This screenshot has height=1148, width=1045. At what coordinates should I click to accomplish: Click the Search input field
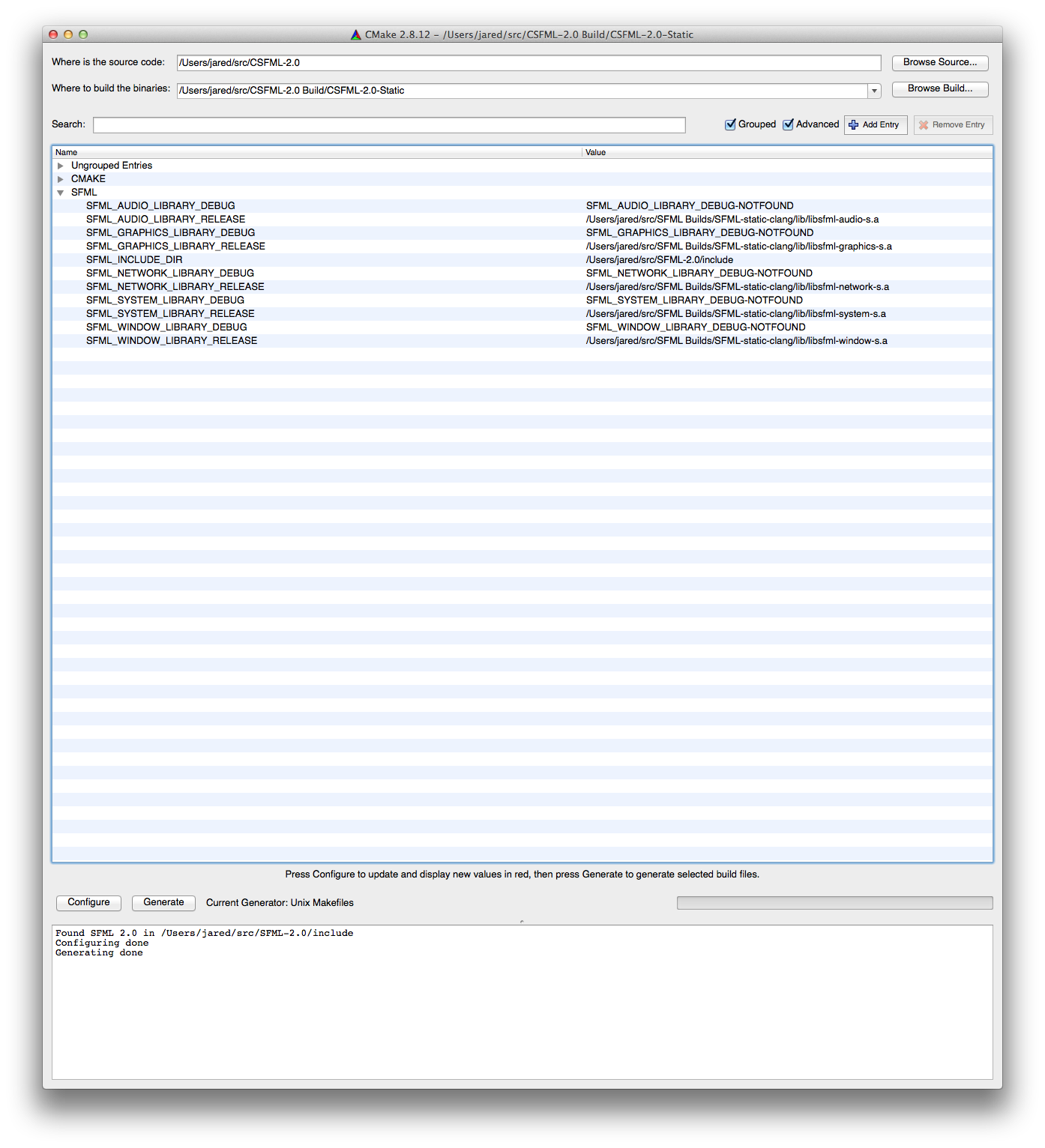389,125
